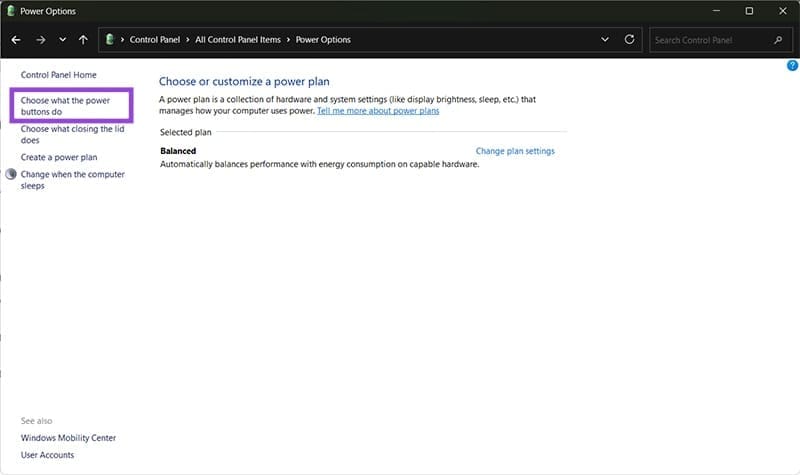This screenshot has height=475, width=800.
Task: Click the search magnifier icon
Action: click(x=778, y=40)
